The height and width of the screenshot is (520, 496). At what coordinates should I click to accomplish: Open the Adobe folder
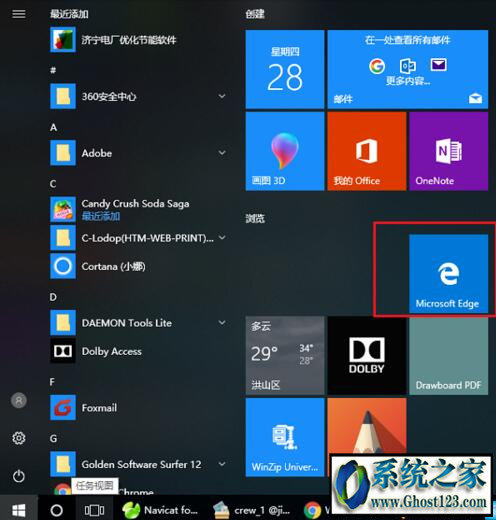[x=138, y=153]
